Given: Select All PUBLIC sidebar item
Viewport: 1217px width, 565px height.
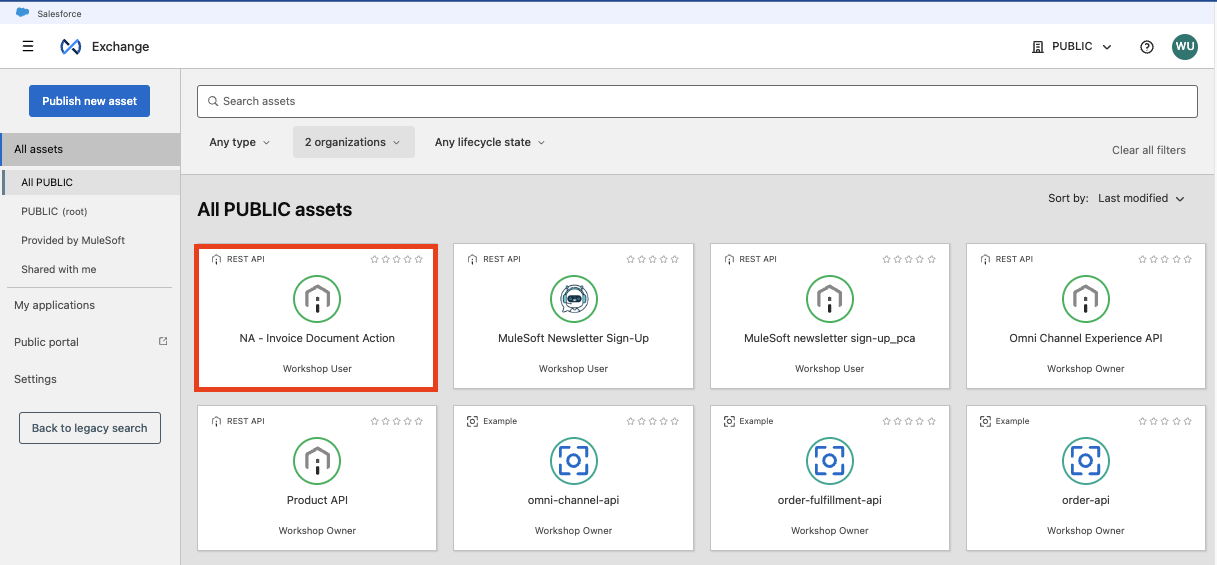Looking at the screenshot, I should (x=90, y=182).
